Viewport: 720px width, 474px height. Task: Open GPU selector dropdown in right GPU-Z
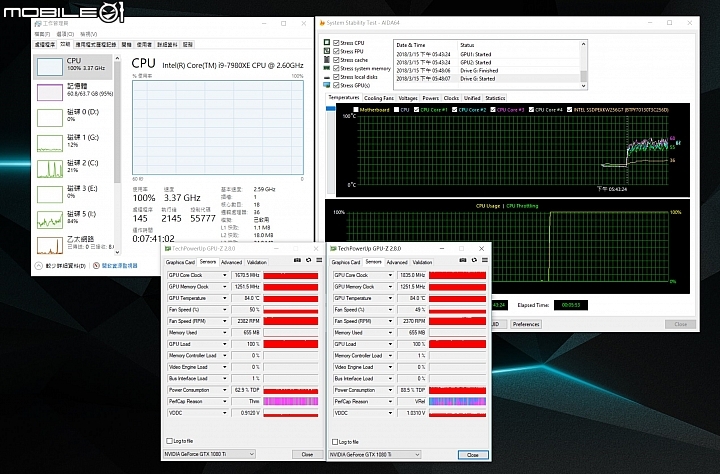375,455
